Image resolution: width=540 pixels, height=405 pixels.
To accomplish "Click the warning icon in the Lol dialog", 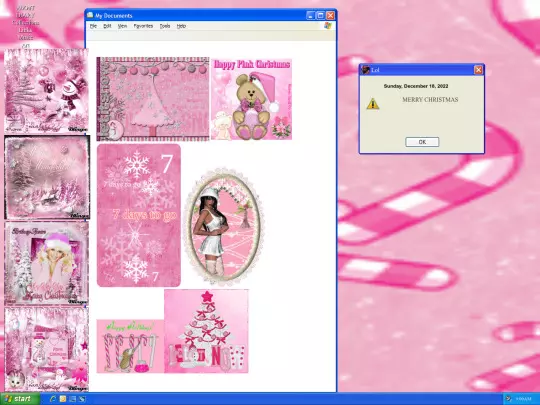I will click(373, 103).
